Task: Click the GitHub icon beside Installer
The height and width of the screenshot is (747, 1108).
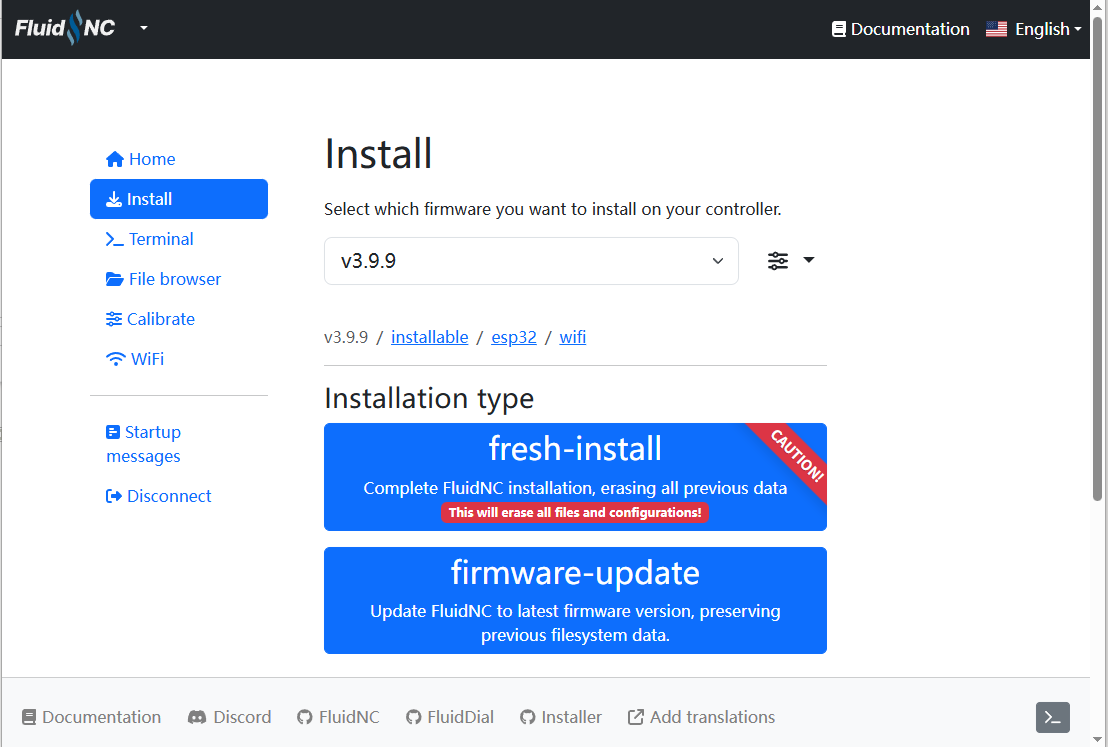Action: tap(527, 717)
